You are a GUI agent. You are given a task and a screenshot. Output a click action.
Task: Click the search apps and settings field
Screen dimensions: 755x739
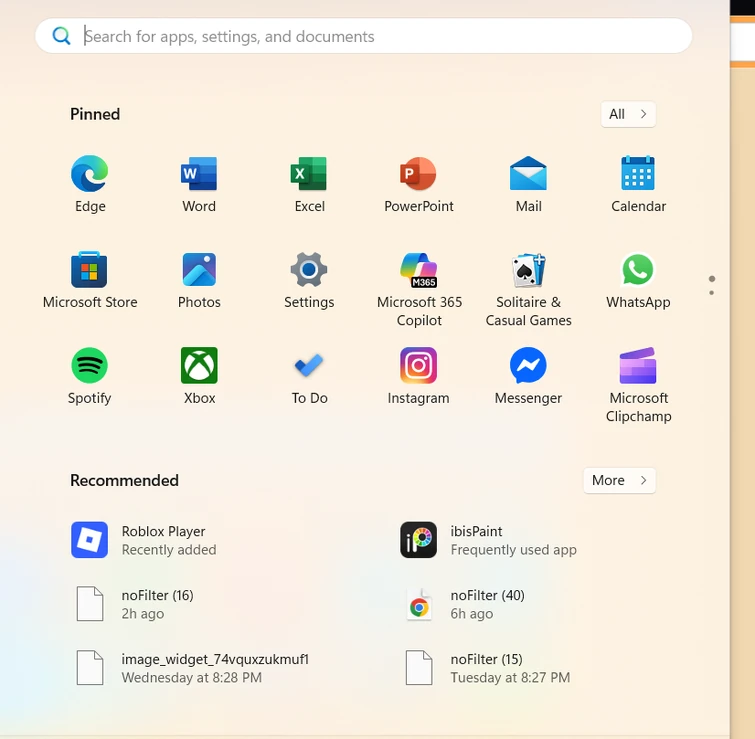click(364, 36)
